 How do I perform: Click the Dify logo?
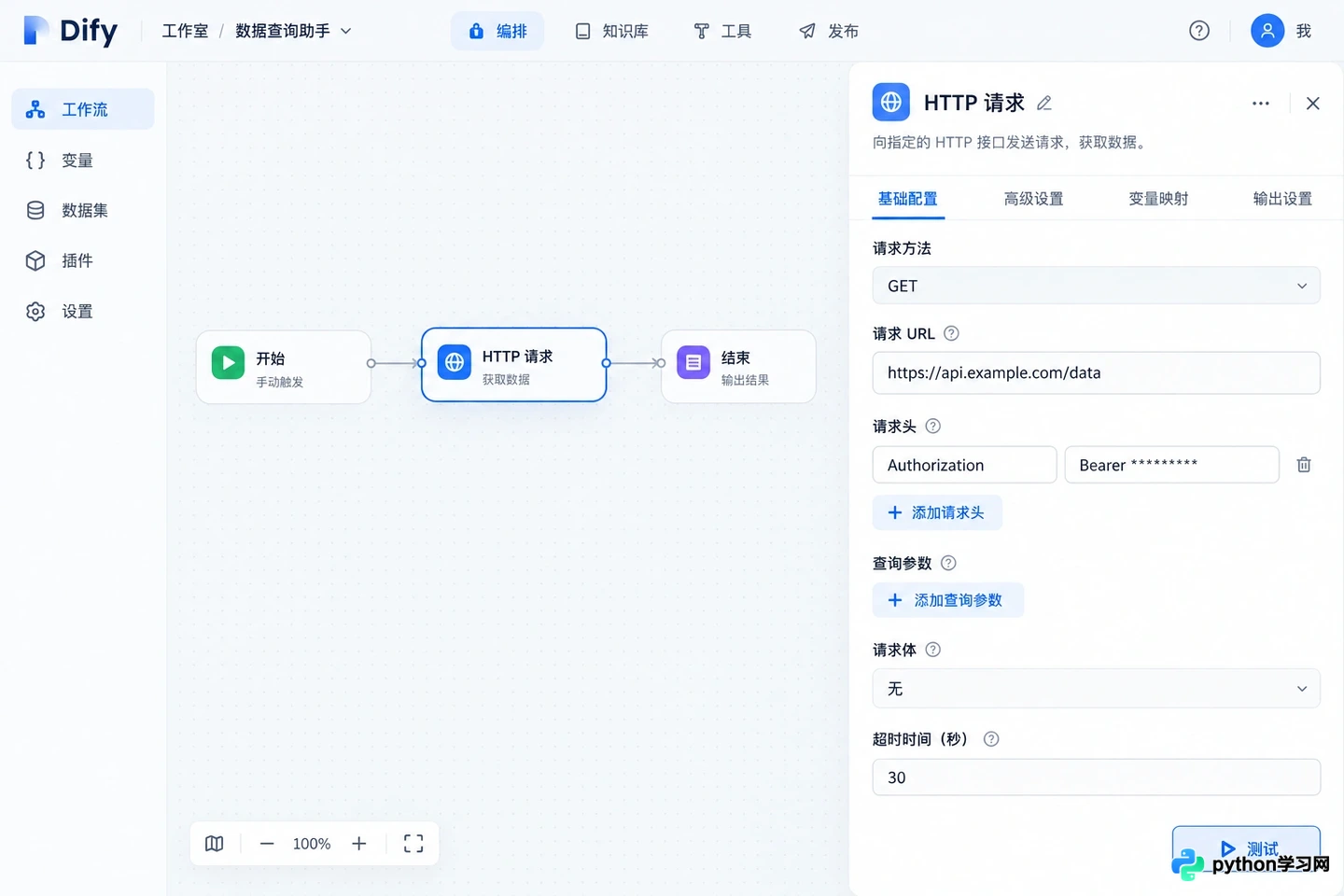click(71, 31)
